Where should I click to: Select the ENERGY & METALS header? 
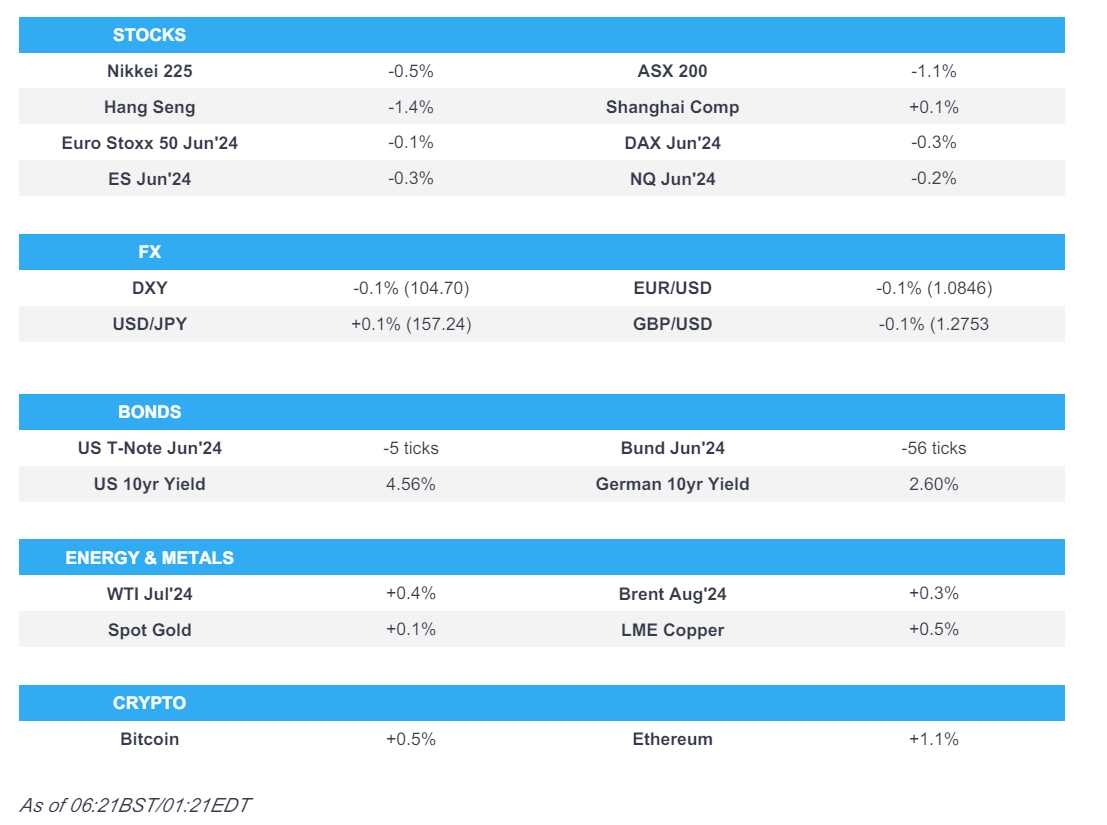(149, 557)
